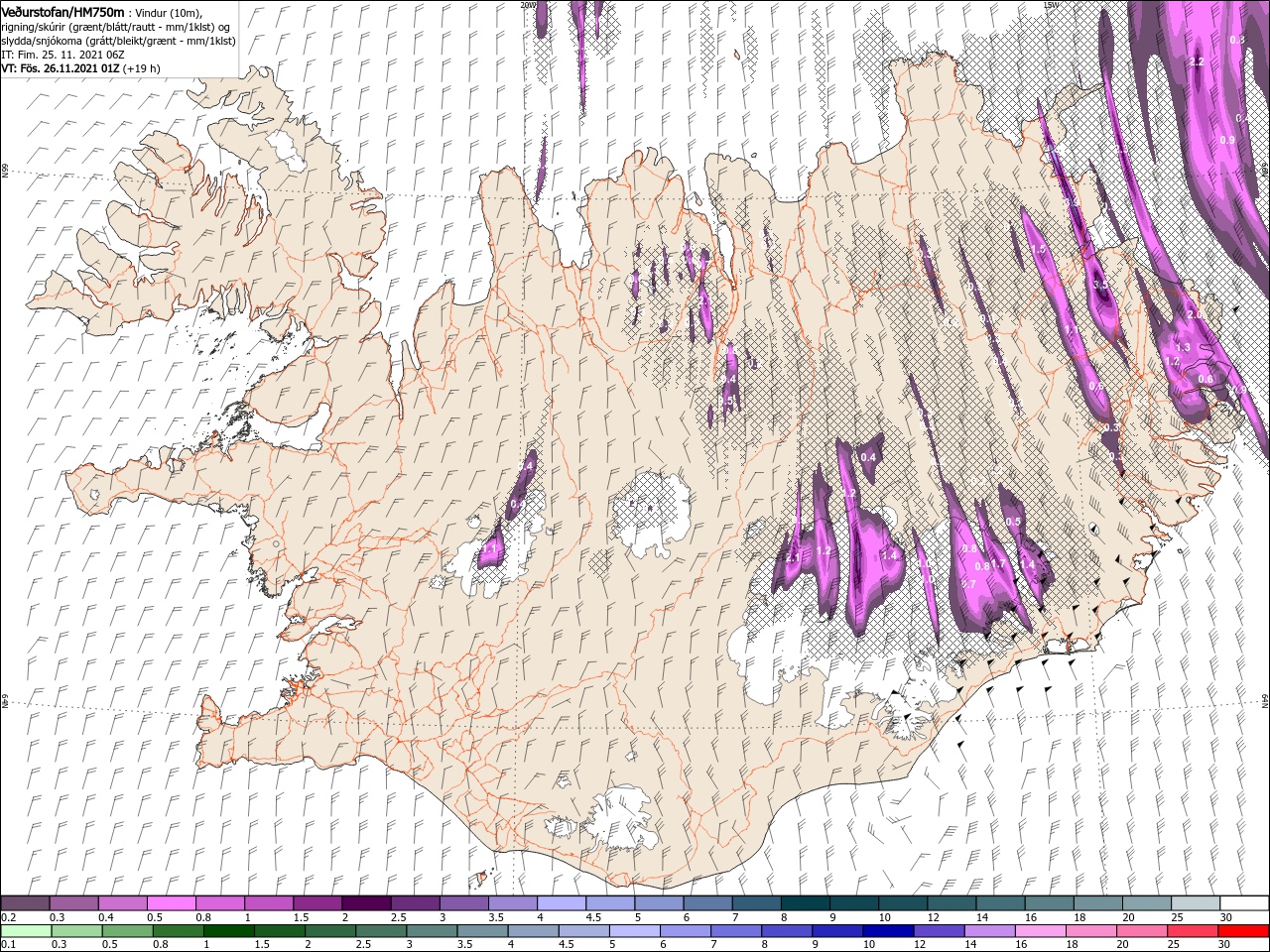Pick the violet rain swatch between 12 and 14
This screenshot has width=1270, height=952.
[x=940, y=931]
